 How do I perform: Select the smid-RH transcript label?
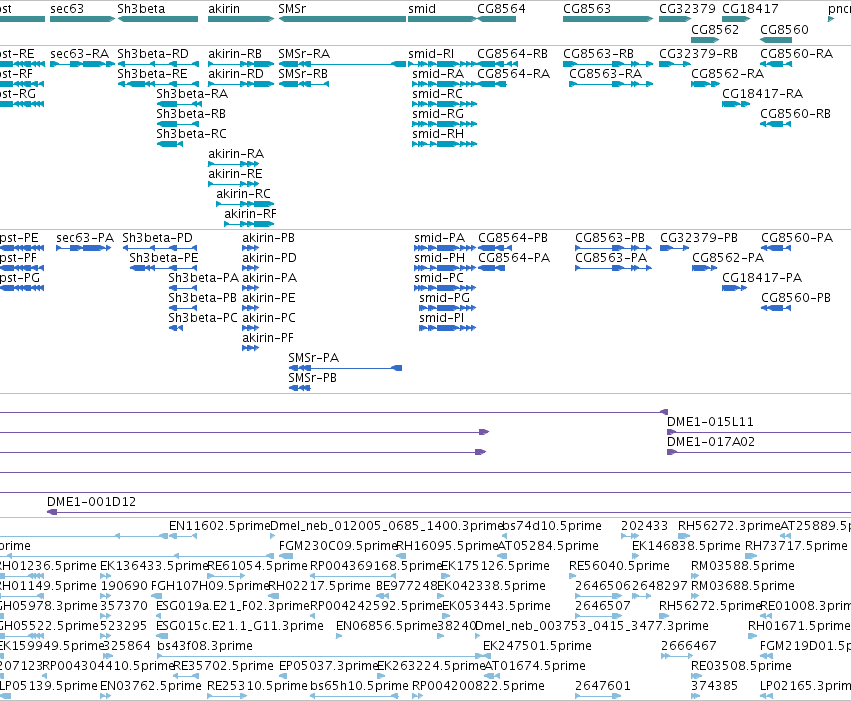point(438,134)
